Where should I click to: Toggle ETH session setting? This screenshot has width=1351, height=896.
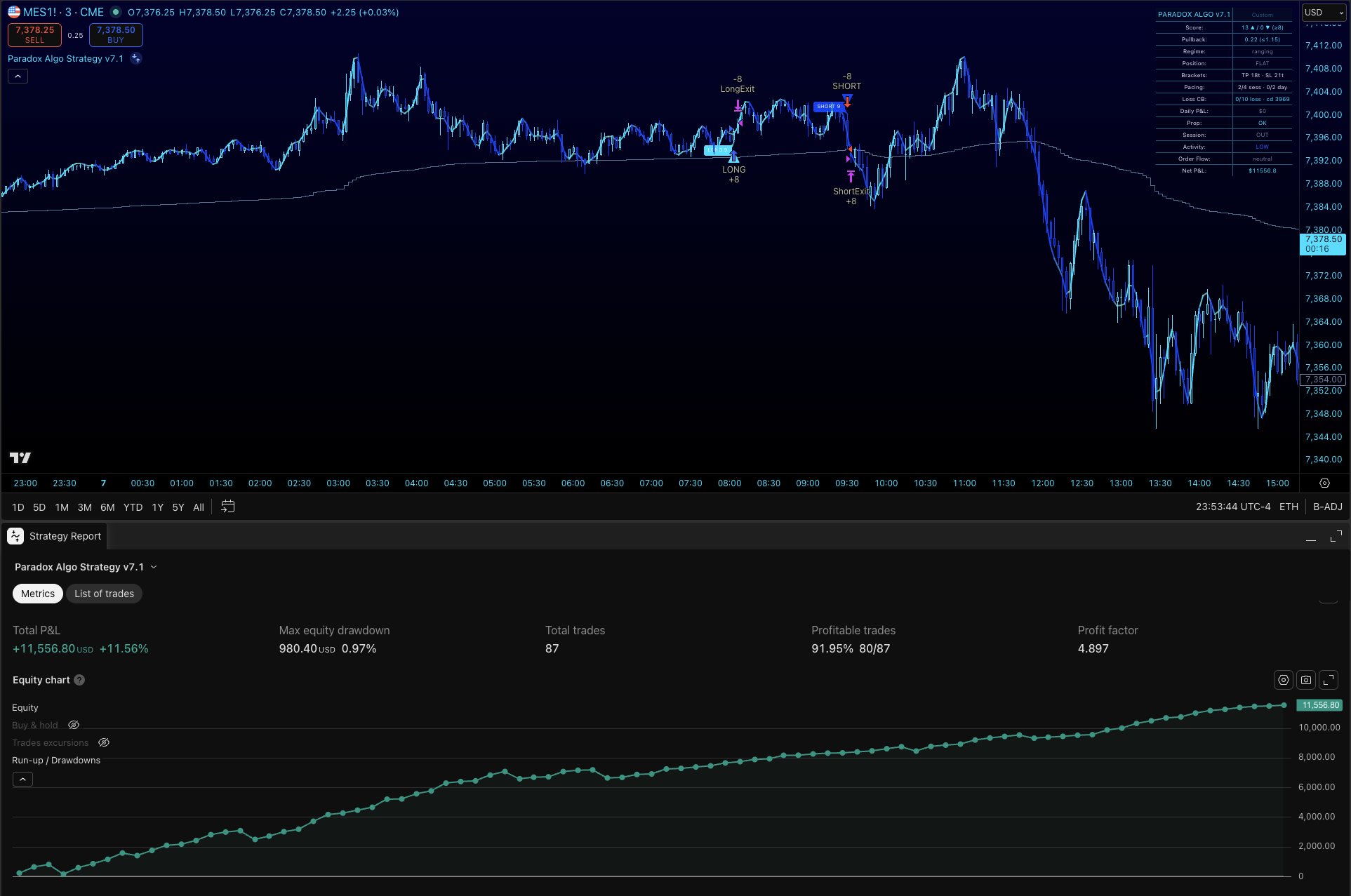pos(1289,507)
